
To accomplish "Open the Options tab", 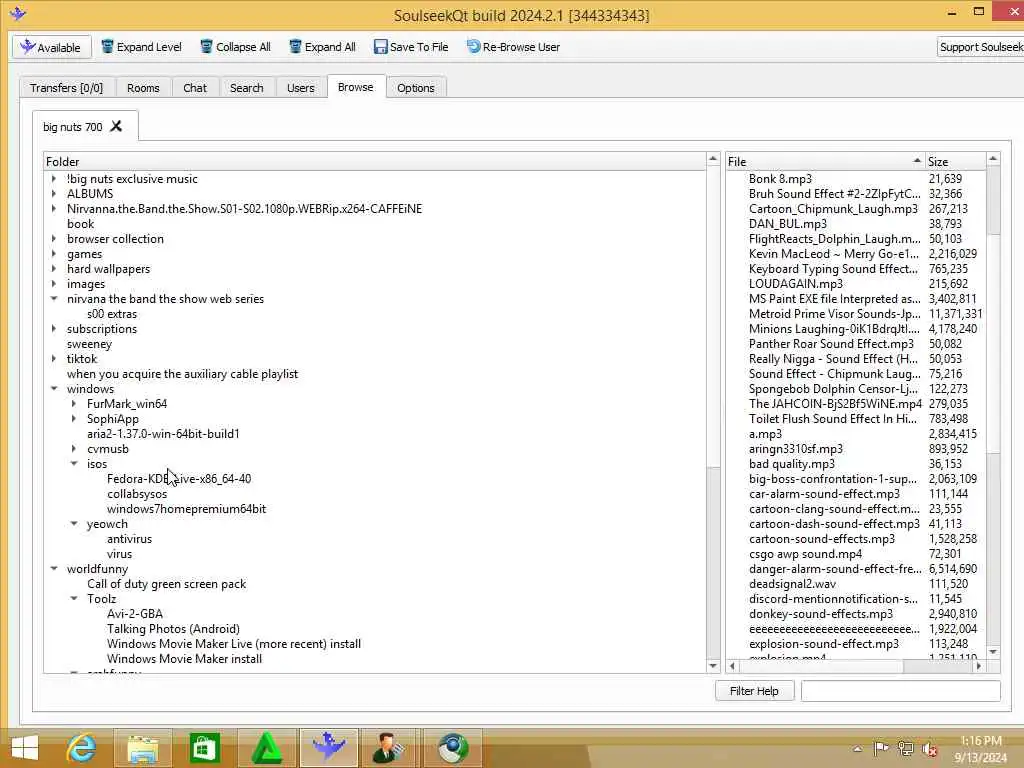I will [415, 88].
